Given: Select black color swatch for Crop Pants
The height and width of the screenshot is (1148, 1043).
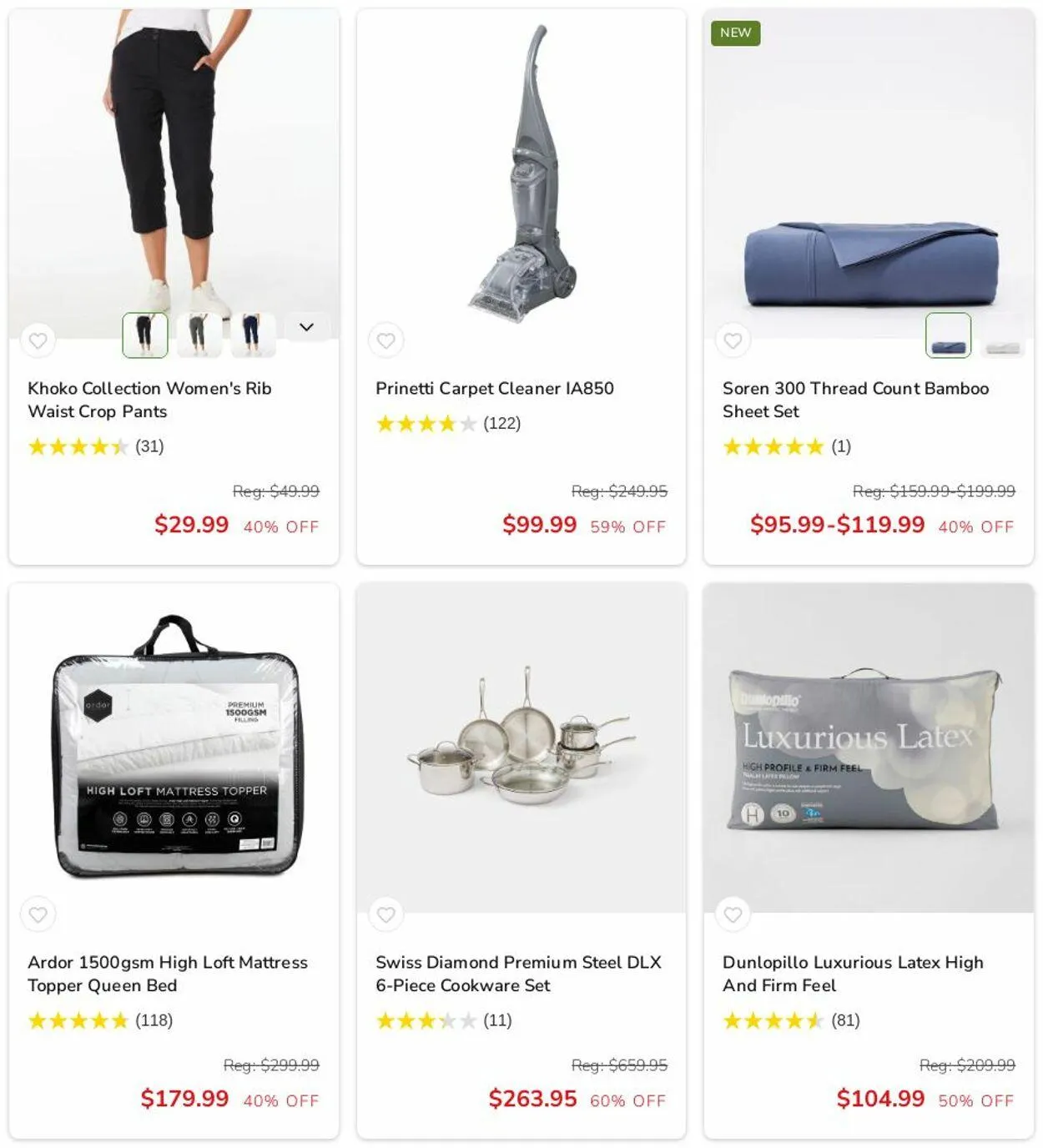Looking at the screenshot, I should (x=145, y=335).
